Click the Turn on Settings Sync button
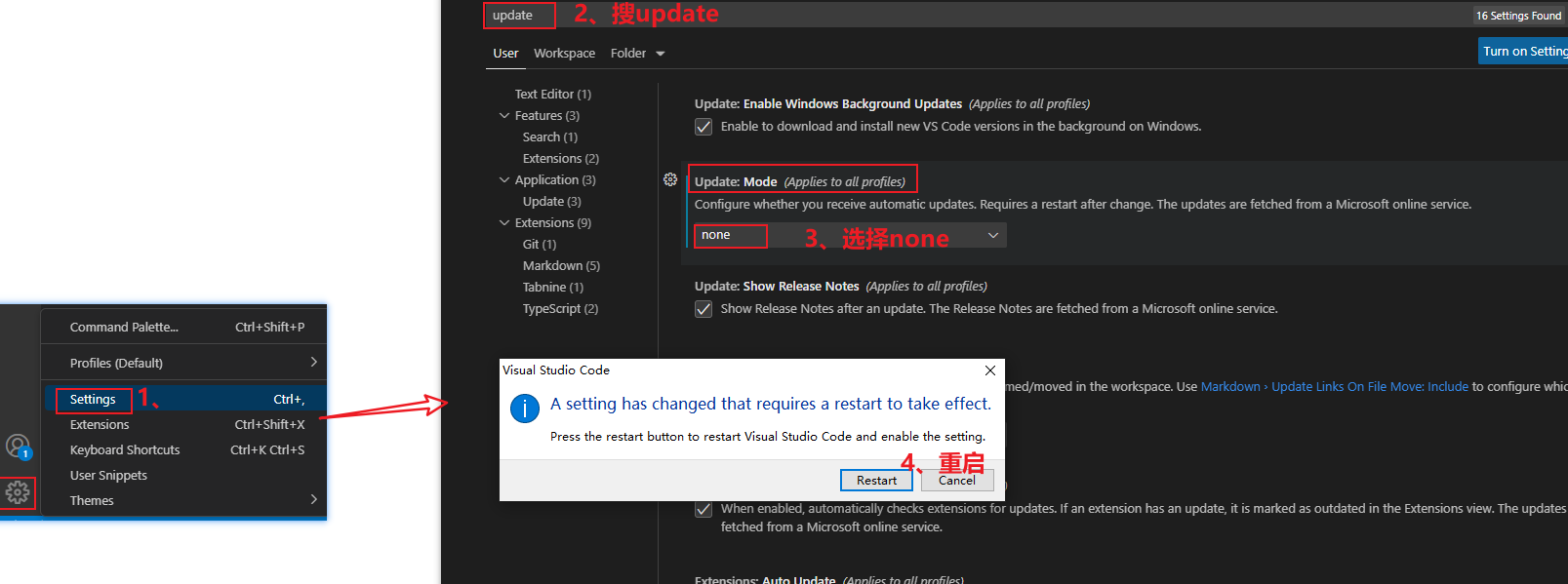Screen dimensions: 1568x584 (x=1523, y=52)
